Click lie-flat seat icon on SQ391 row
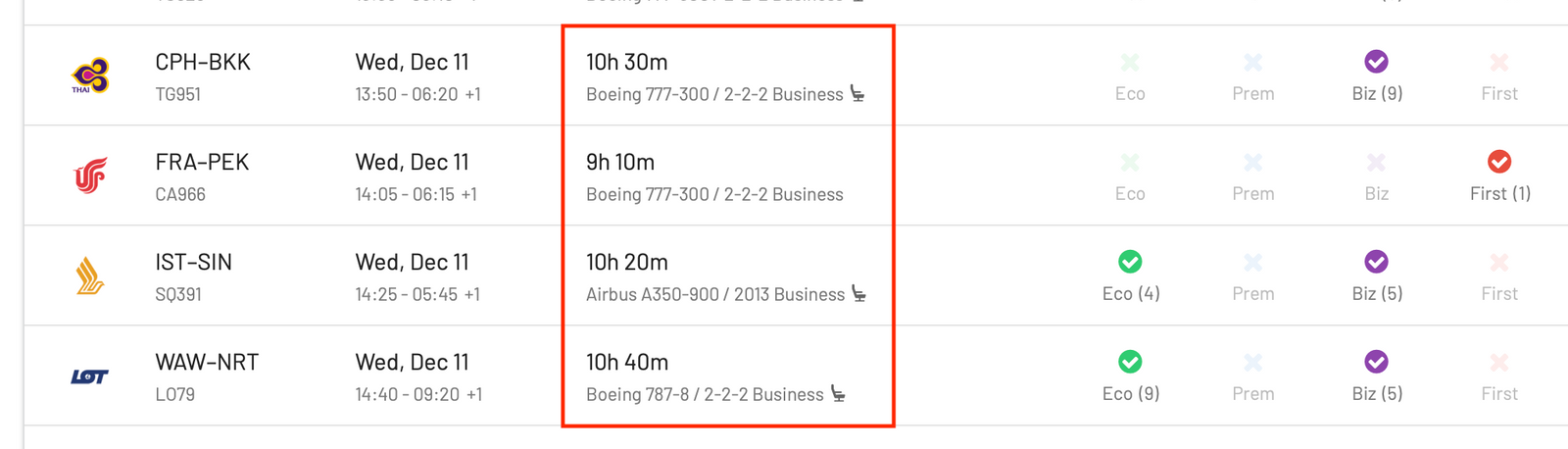 pos(859,294)
